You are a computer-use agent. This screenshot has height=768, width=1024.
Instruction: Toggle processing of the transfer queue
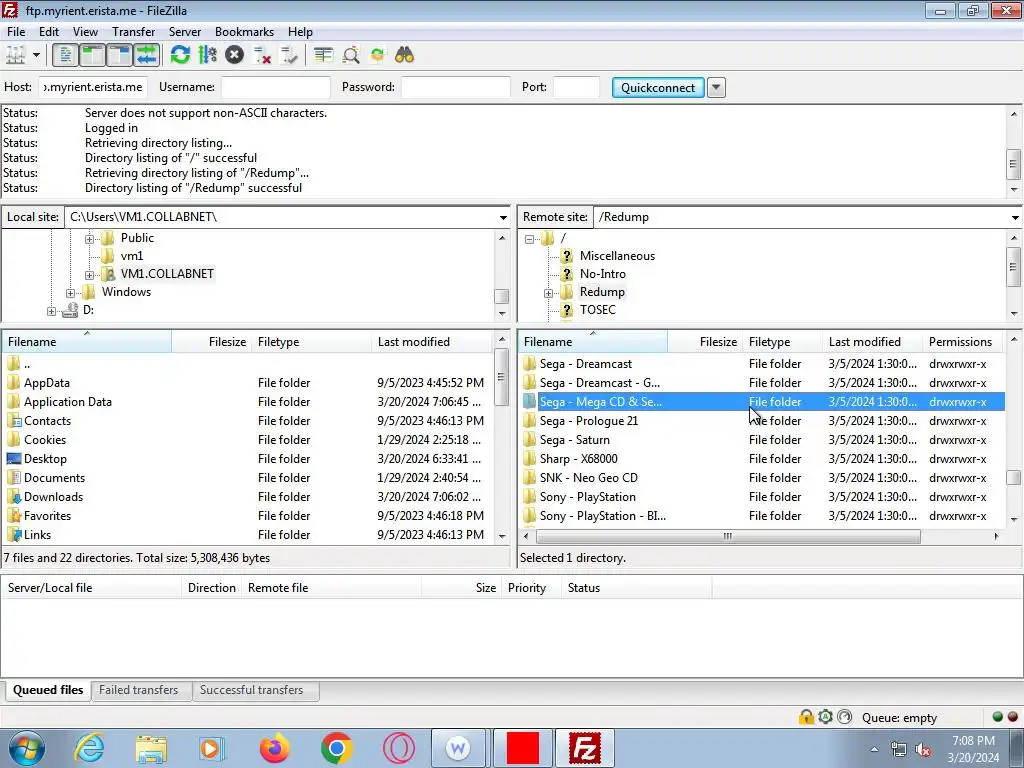click(x=208, y=56)
